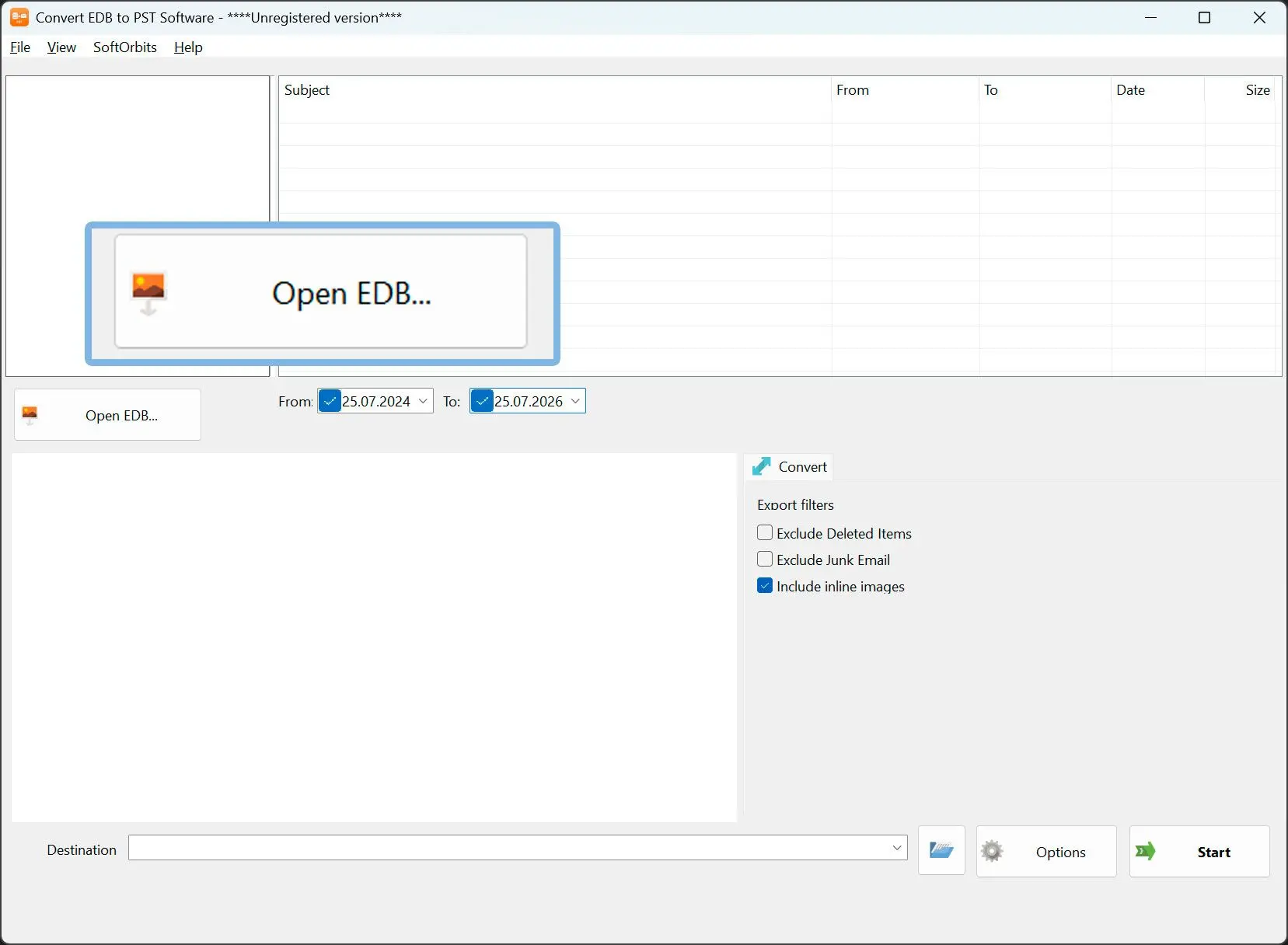The image size is (1288, 945).
Task: Click the gear icon on Options
Action: [x=992, y=852]
